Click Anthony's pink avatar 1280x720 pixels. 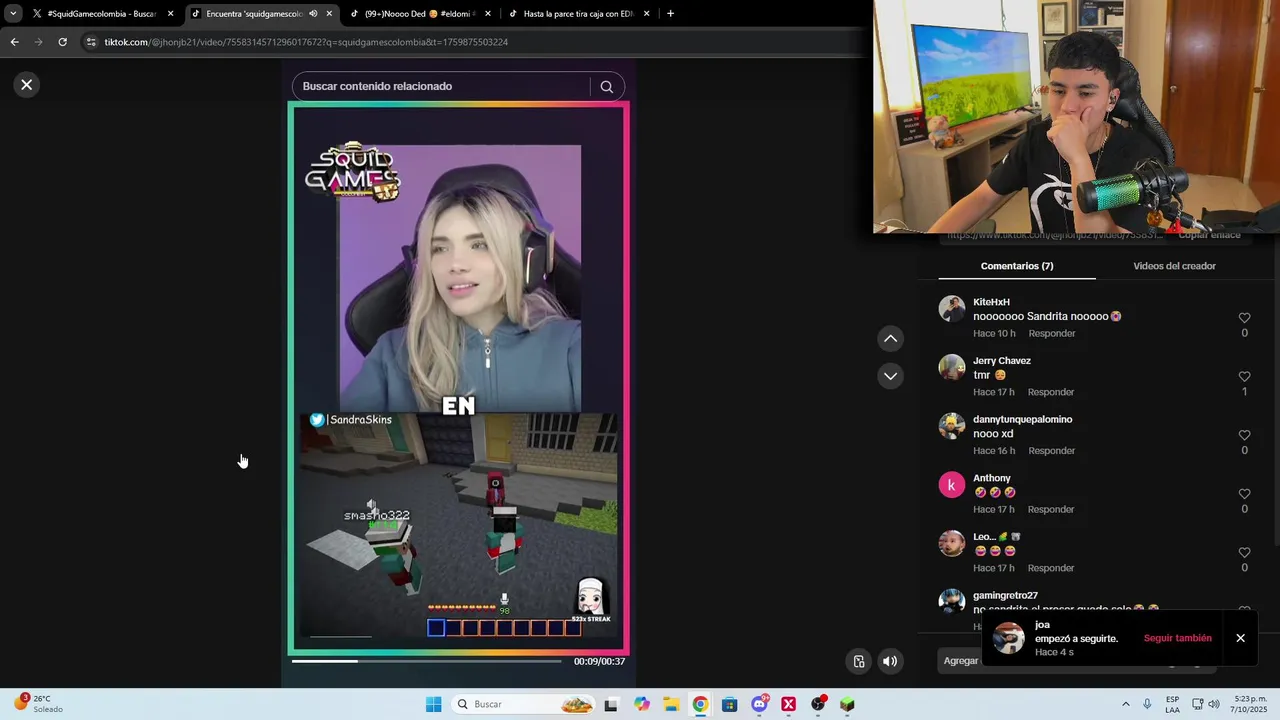coord(952,485)
